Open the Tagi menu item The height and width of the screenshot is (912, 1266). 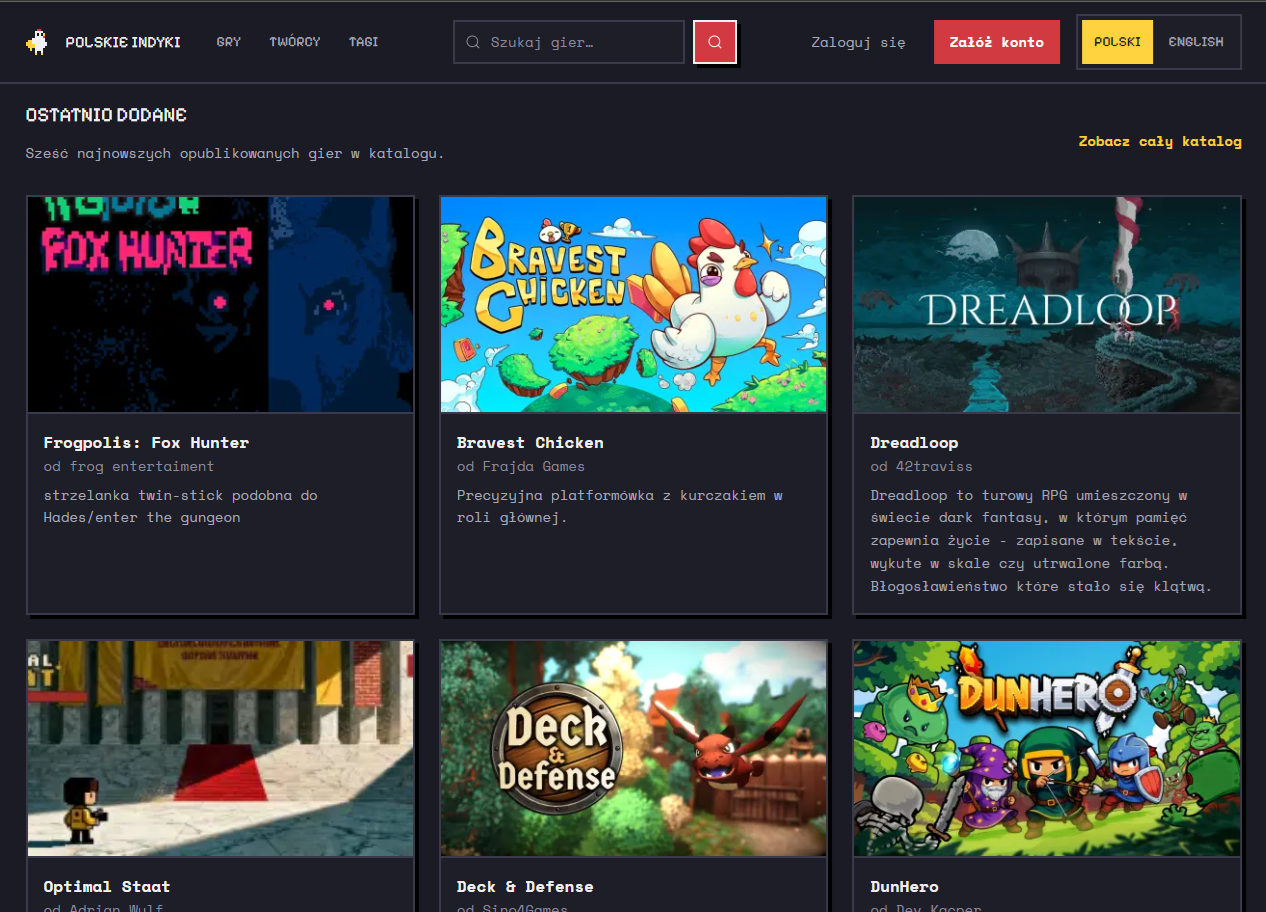(364, 42)
